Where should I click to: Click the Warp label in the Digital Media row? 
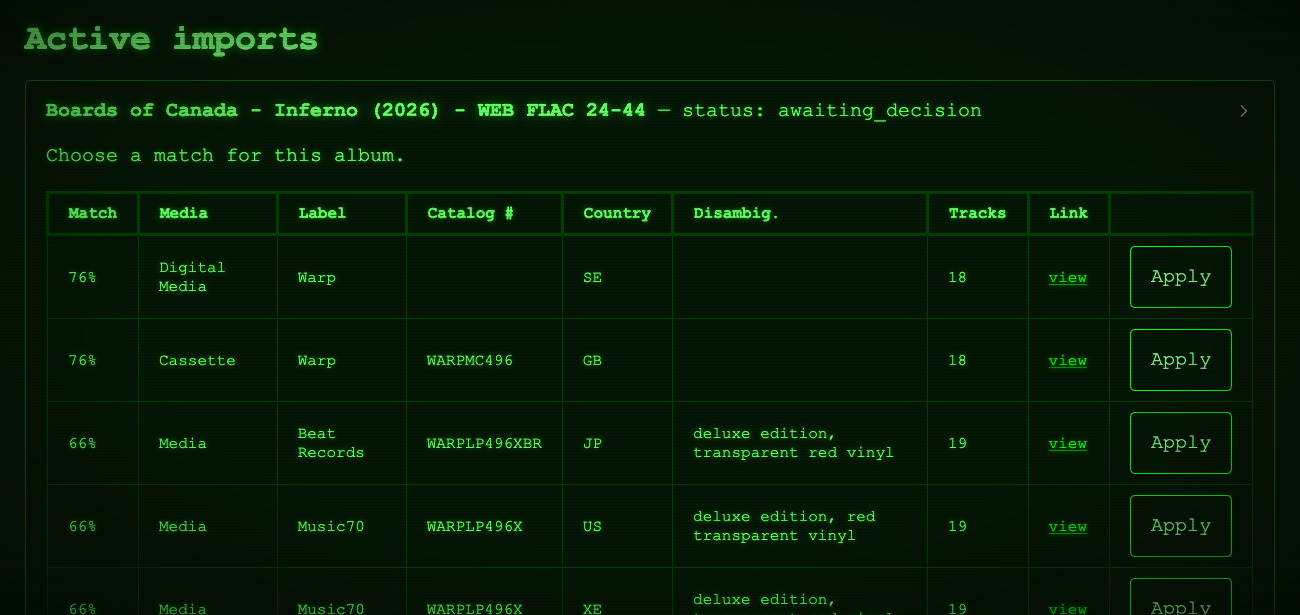click(317, 277)
